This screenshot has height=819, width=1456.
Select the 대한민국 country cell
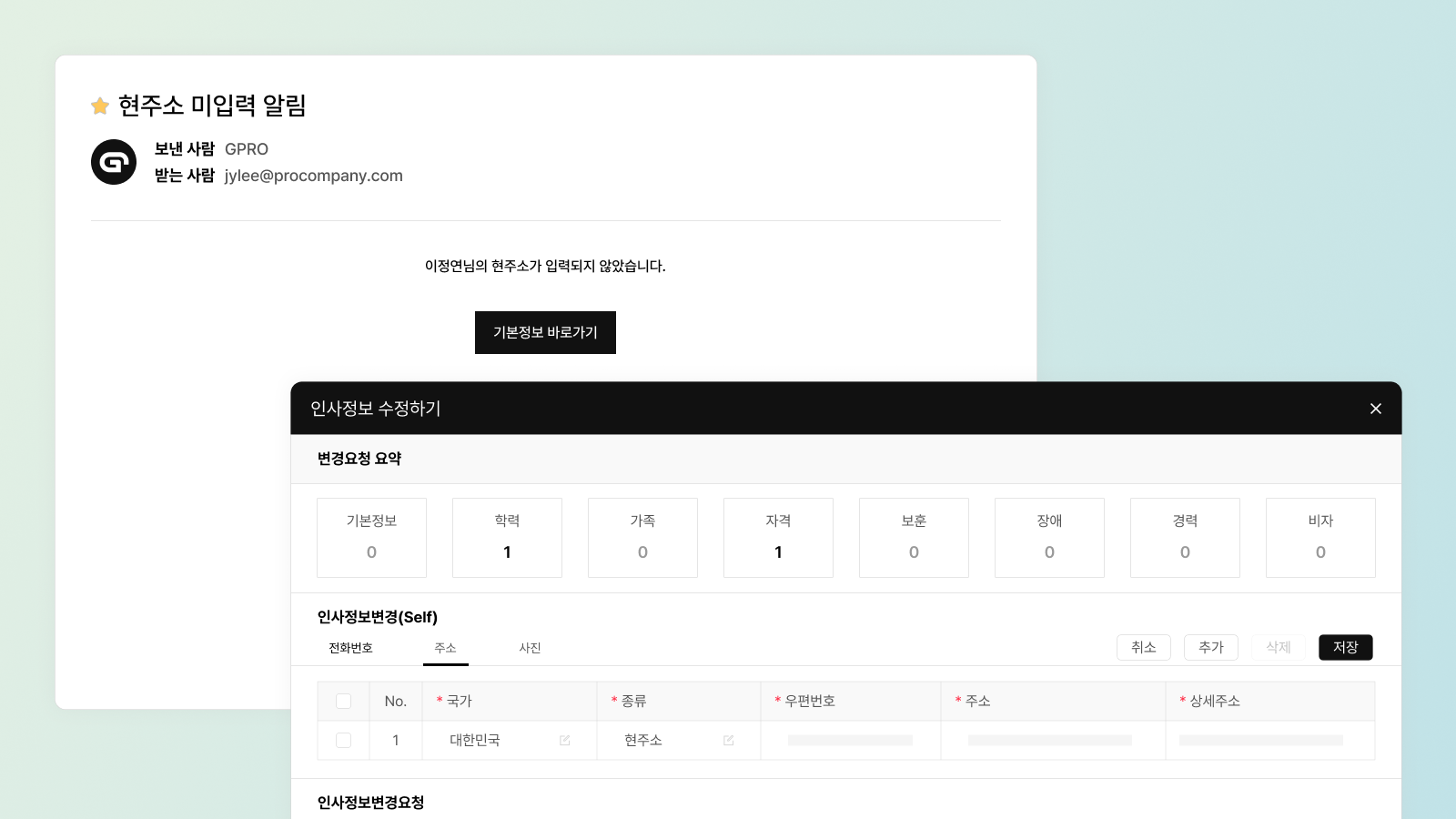509,741
